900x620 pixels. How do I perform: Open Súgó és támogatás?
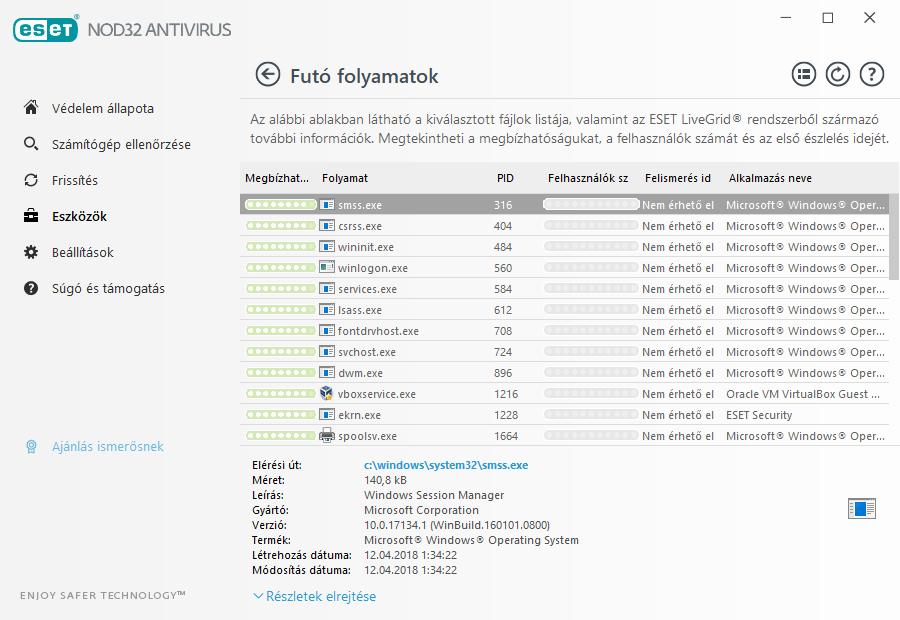tap(108, 289)
